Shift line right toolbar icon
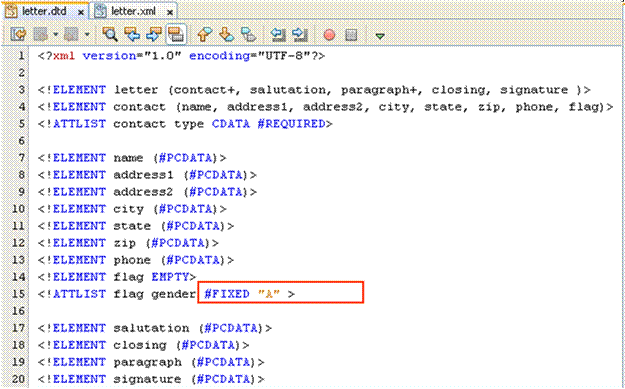This screenshot has width=625, height=389. pos(300,35)
